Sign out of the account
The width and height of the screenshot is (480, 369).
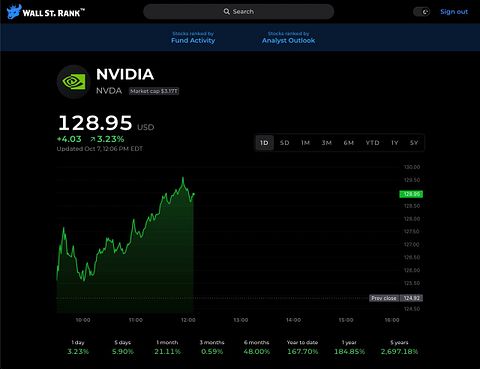pyautogui.click(x=454, y=12)
